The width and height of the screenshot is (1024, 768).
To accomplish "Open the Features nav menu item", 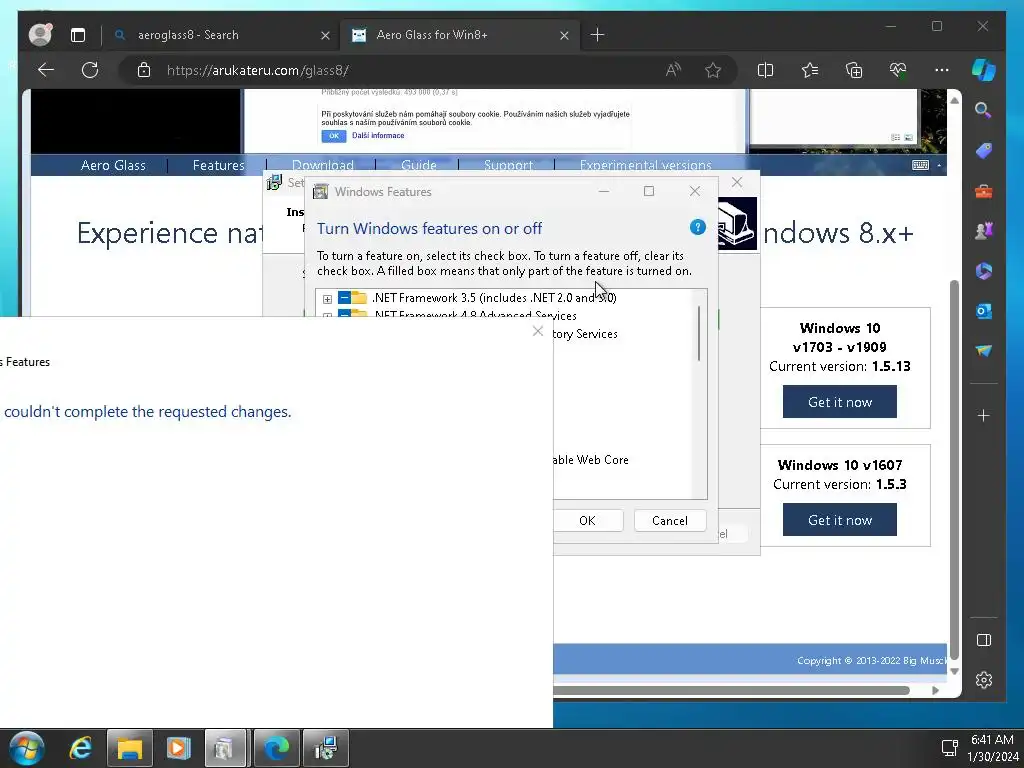I will (218, 165).
